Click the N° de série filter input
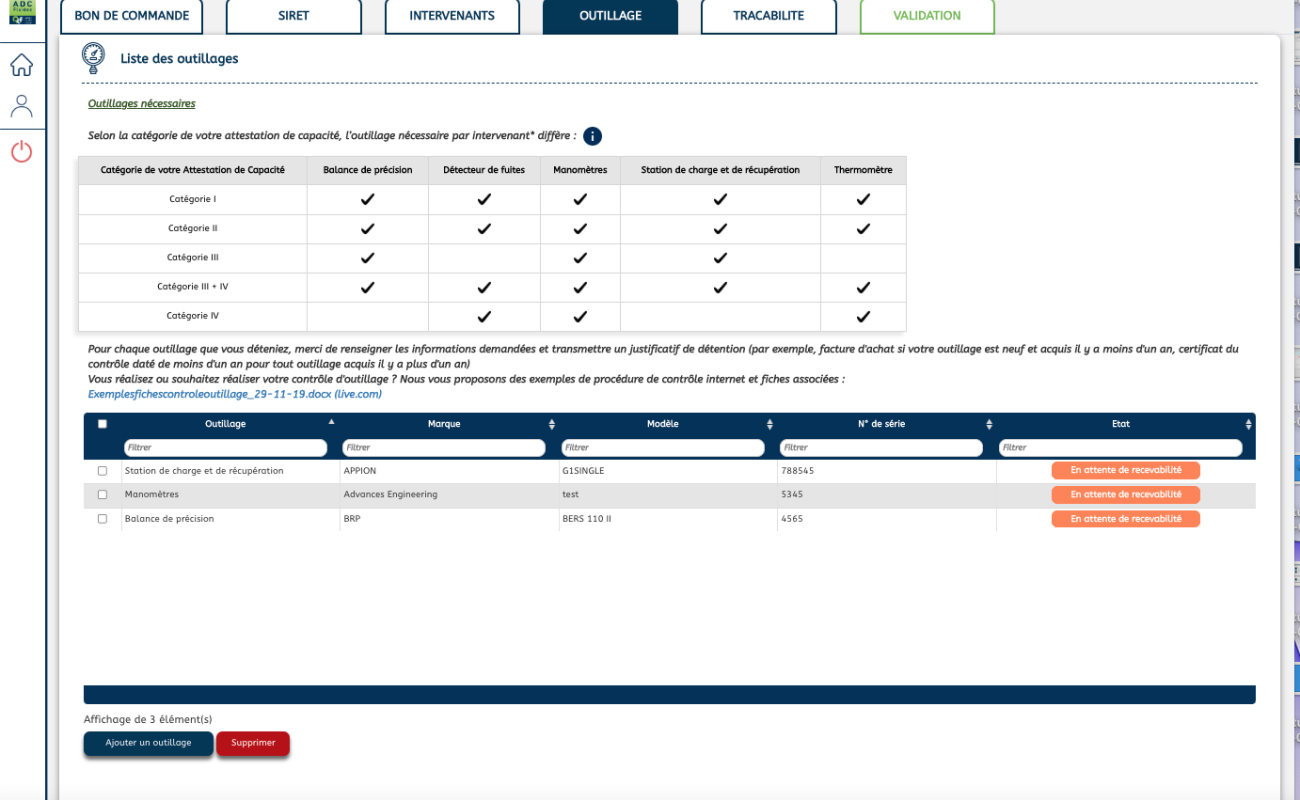Image resolution: width=1300 pixels, height=800 pixels. (882, 448)
